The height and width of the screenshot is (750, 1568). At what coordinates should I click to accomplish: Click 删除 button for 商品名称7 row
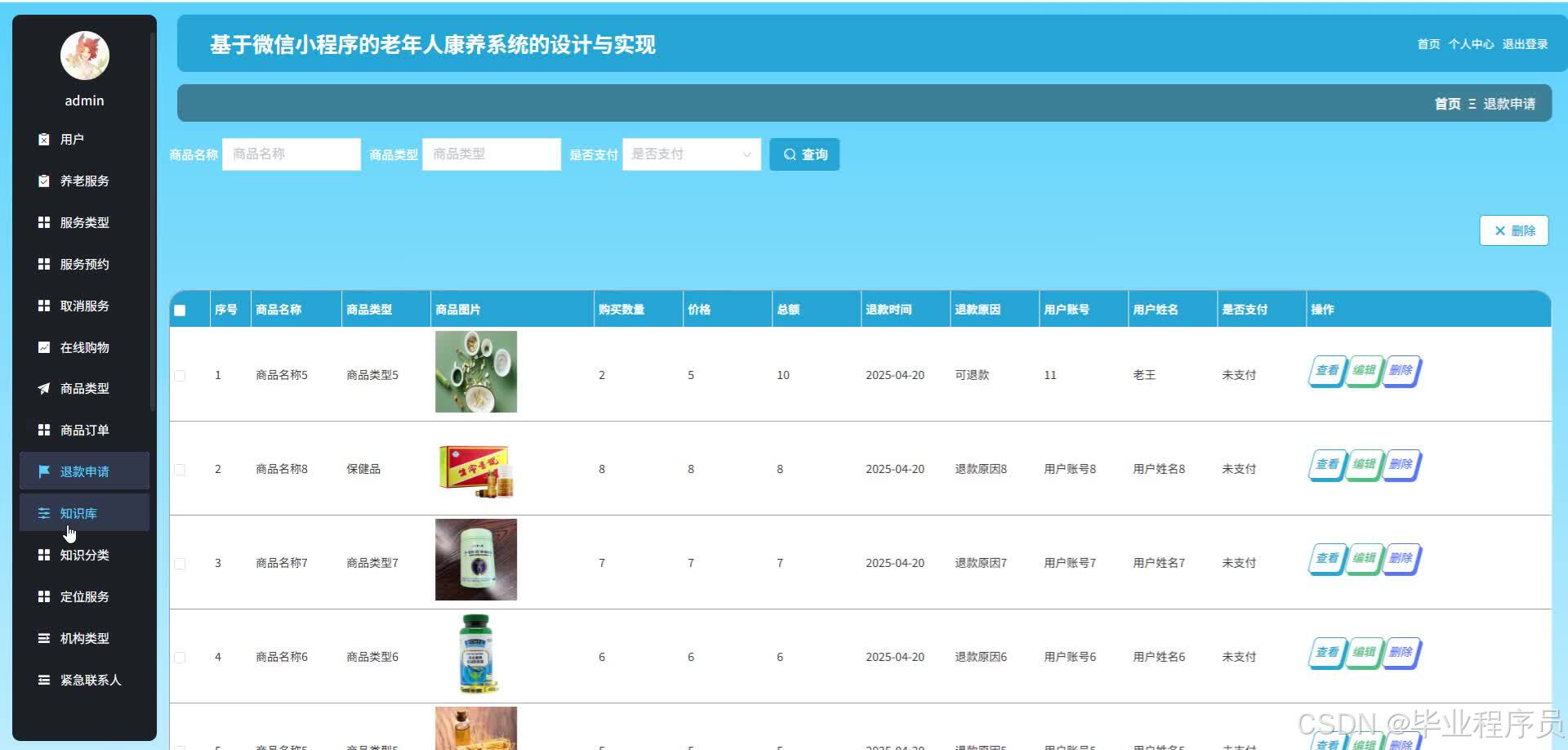click(1401, 559)
